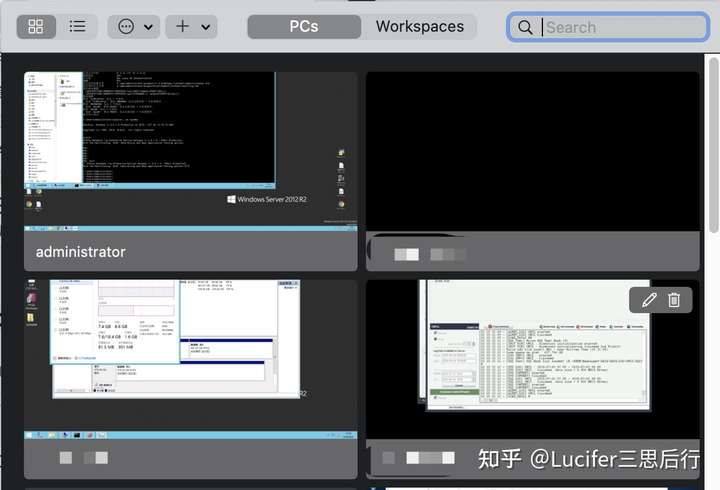
Task: Open the administrator PC thumbnail
Action: 191,151
